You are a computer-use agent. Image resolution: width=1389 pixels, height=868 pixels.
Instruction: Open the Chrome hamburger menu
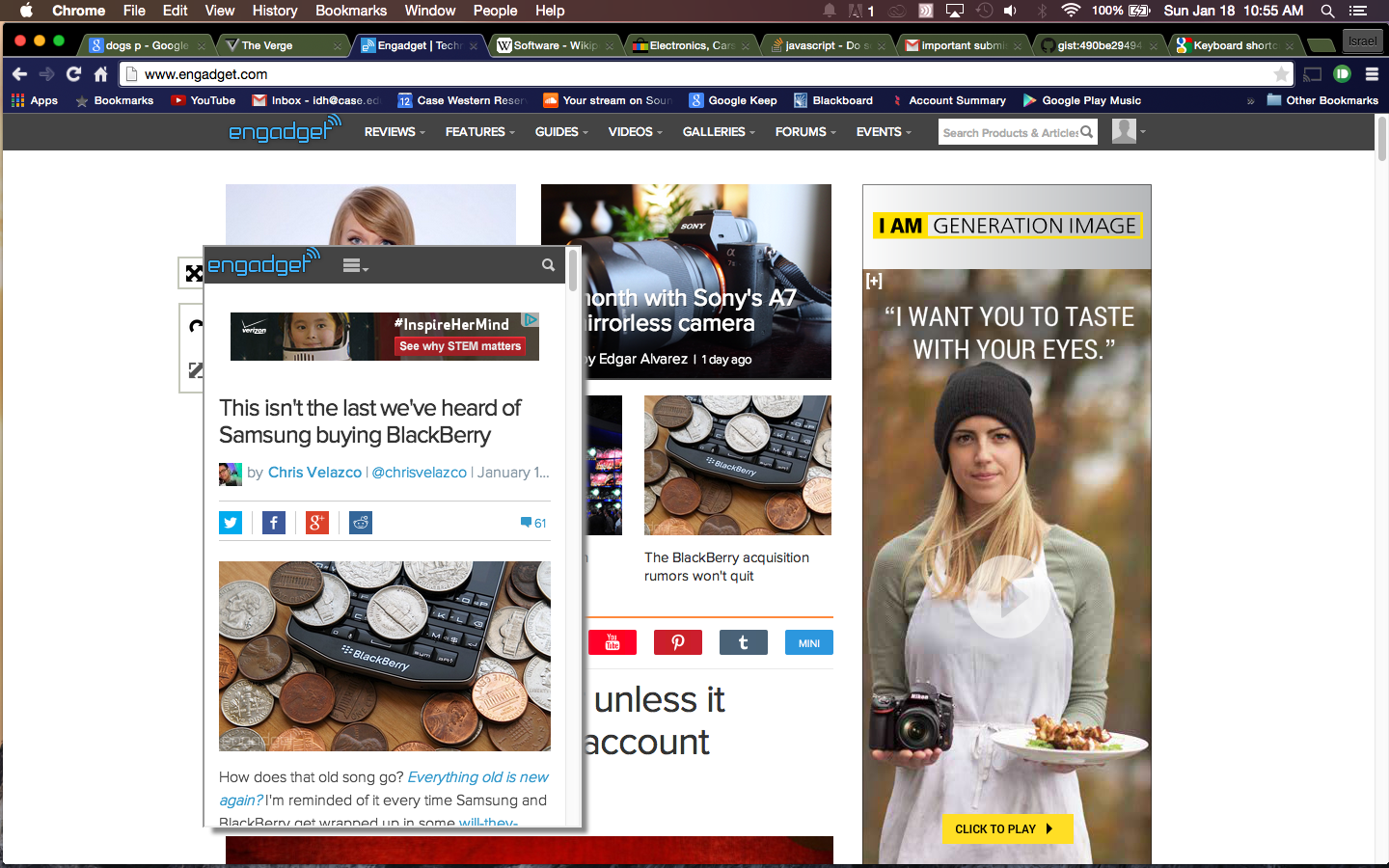point(1372,74)
